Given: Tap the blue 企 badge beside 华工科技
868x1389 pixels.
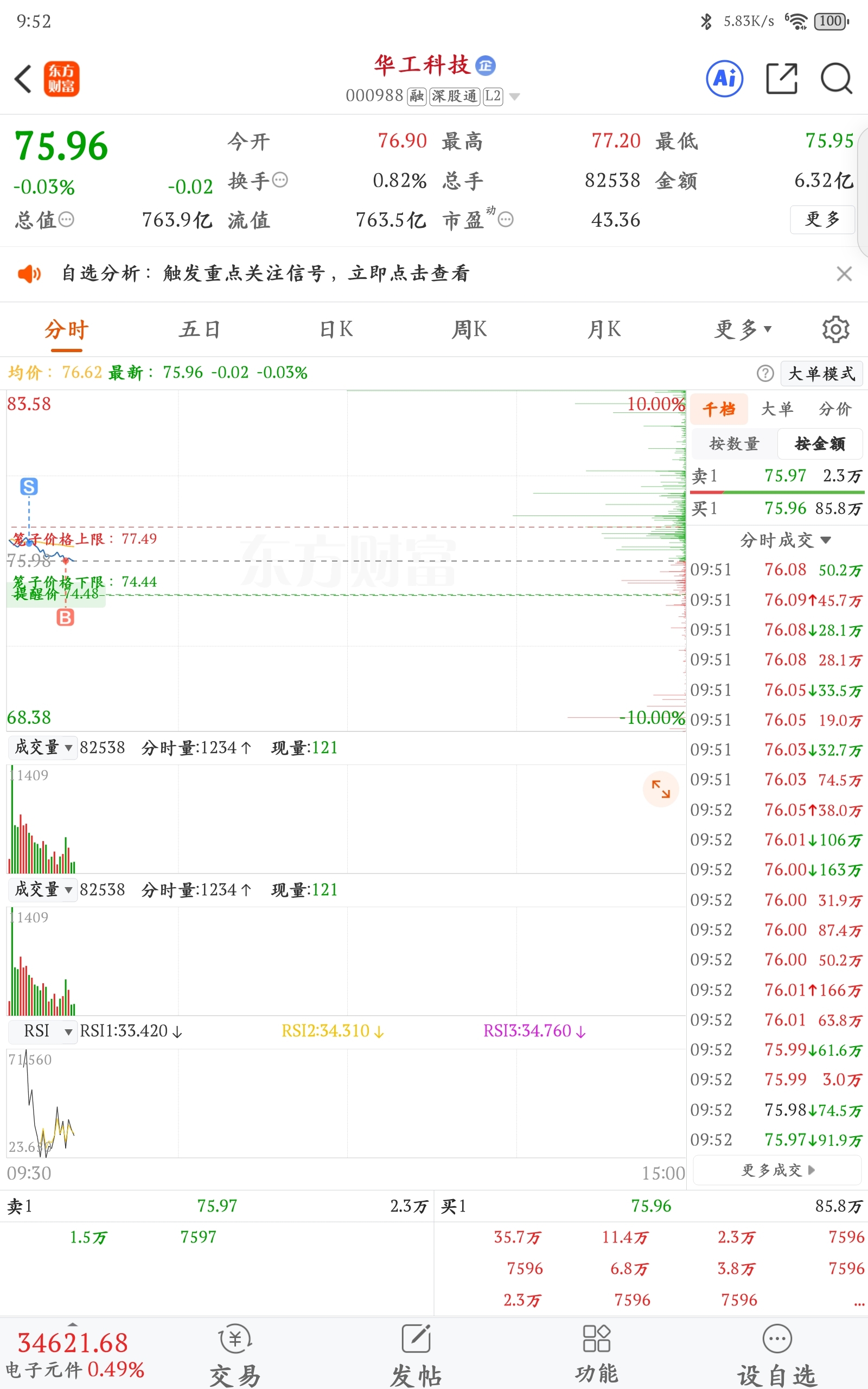Looking at the screenshot, I should pos(486,66).
